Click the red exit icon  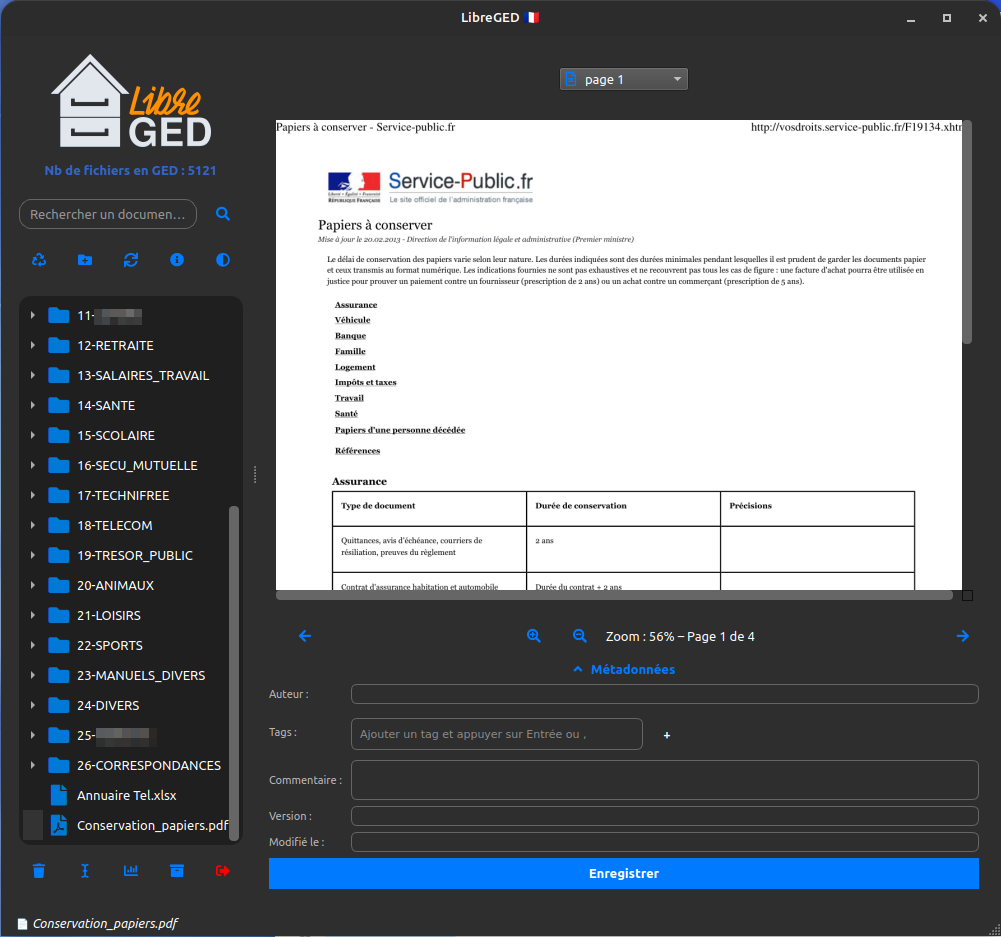click(x=222, y=871)
